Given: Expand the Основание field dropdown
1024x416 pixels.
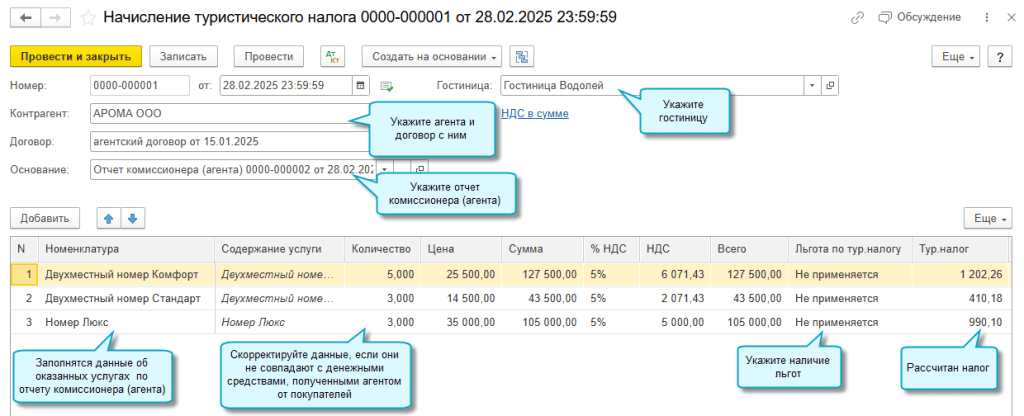Looking at the screenshot, I should [x=385, y=169].
